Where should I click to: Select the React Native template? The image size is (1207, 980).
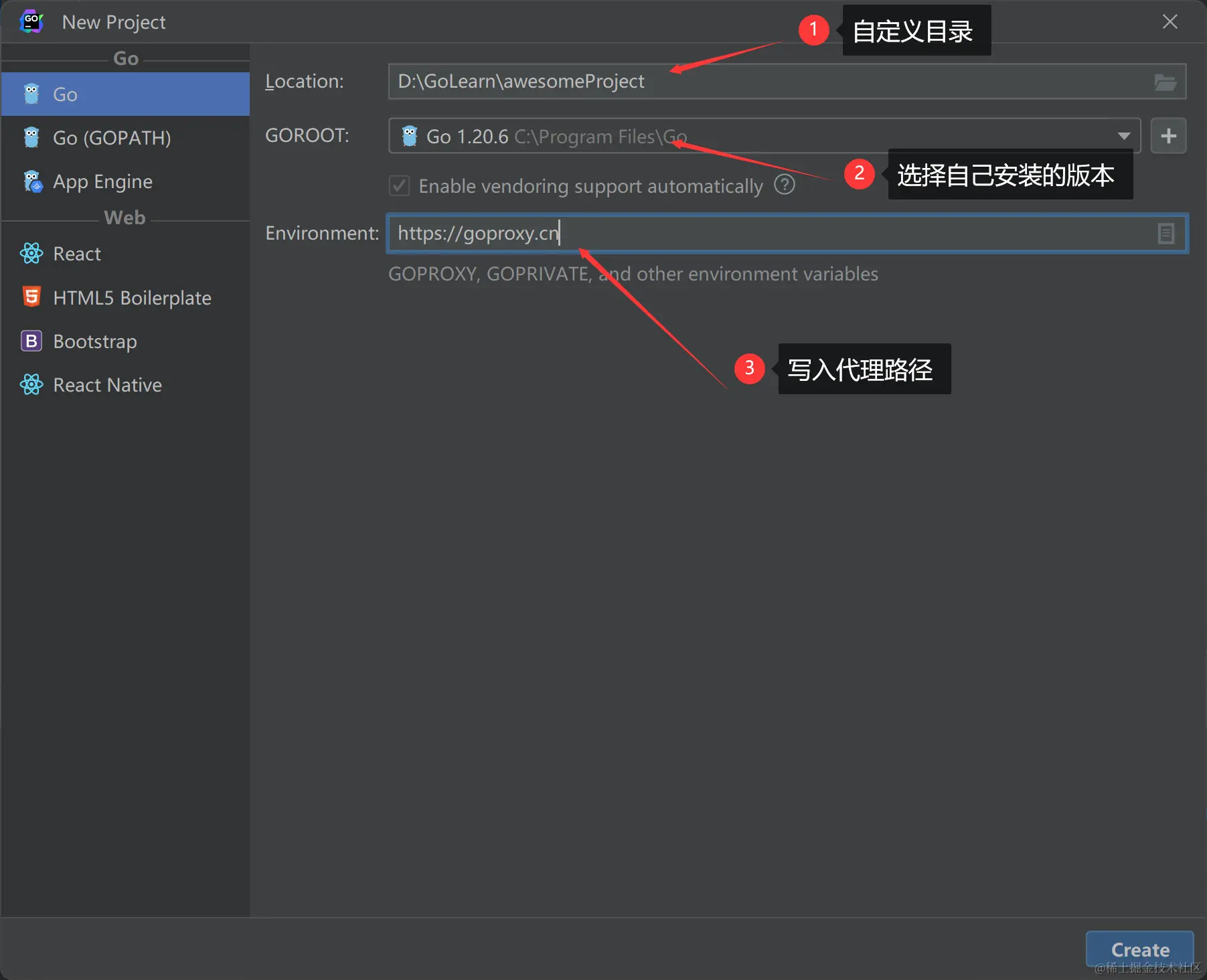click(125, 385)
